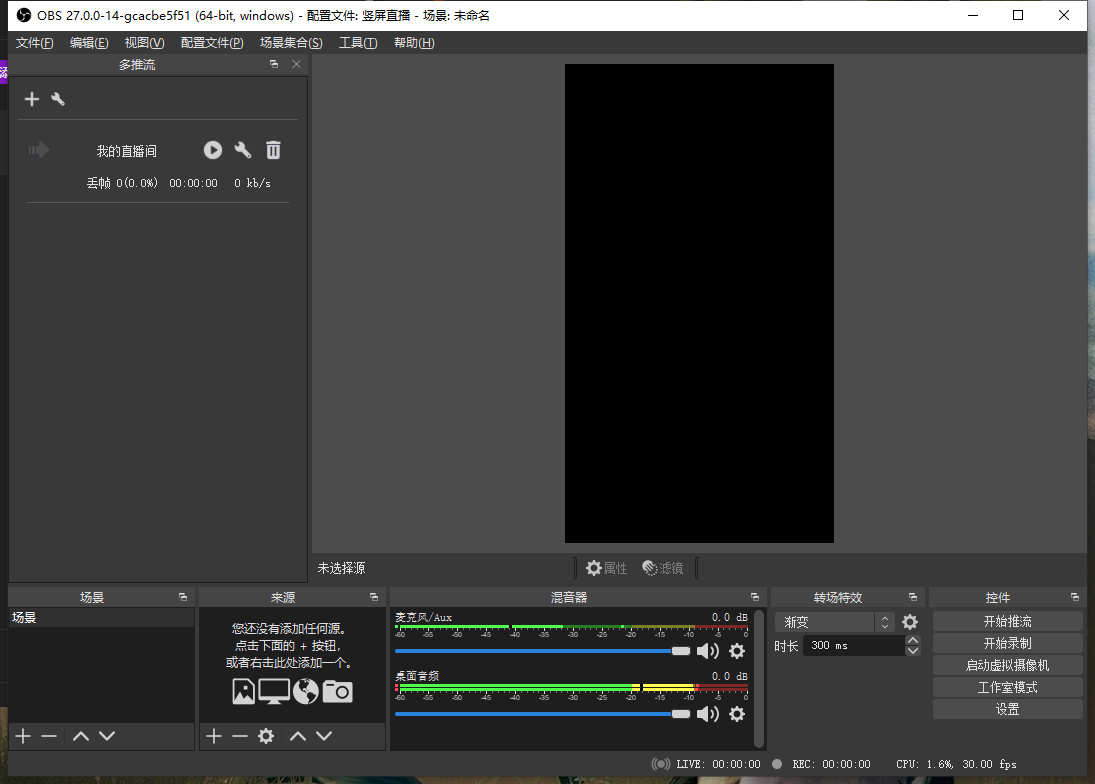The height and width of the screenshot is (784, 1095).
Task: Click the 开始推流 button
Action: tap(1007, 621)
